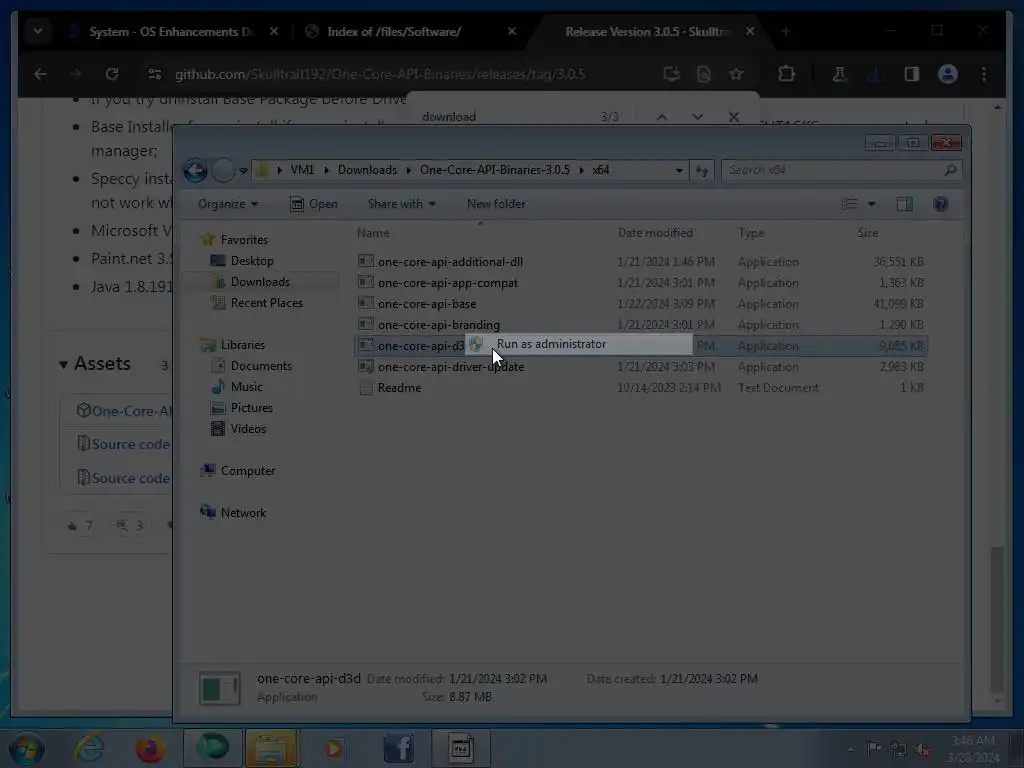Open browser three-dot menu
The image size is (1024, 768).
[984, 74]
